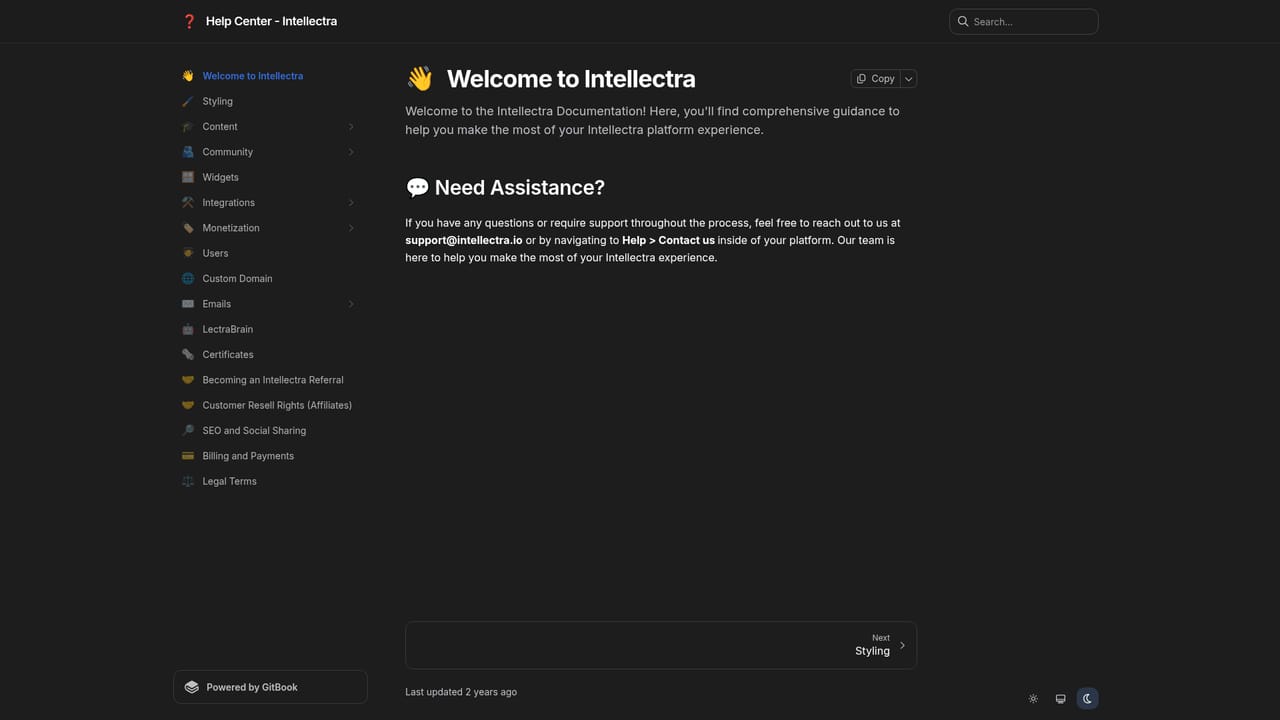Viewport: 1280px width, 720px height.
Task: Select system theme with monitor icon
Action: [1060, 699]
